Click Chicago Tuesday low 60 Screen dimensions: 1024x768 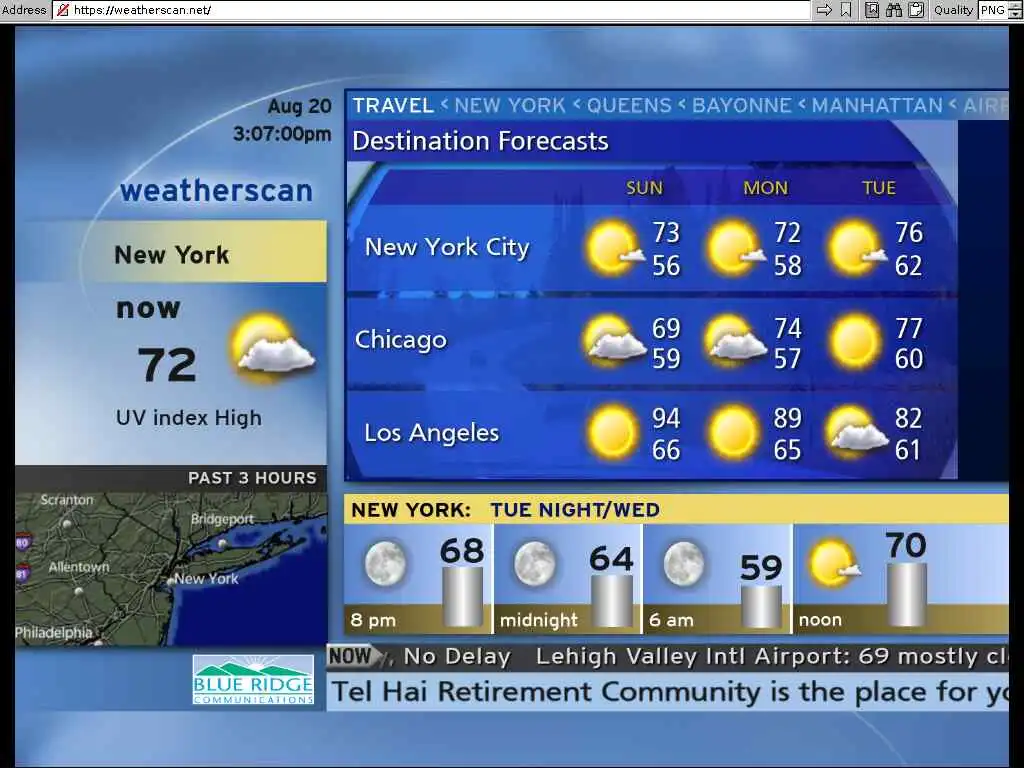click(908, 359)
